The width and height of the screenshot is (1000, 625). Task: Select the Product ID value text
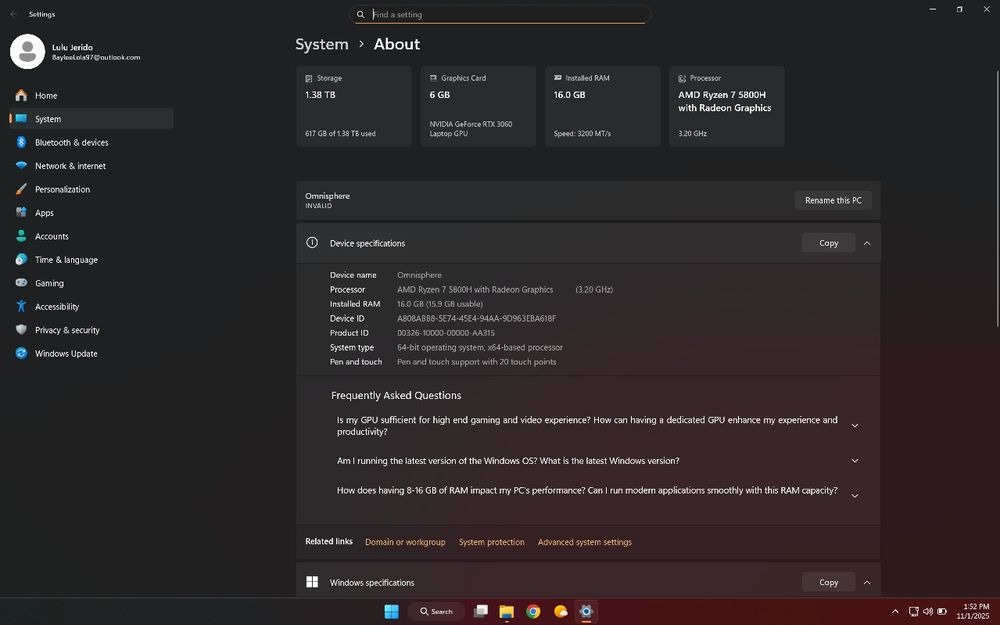coord(446,333)
